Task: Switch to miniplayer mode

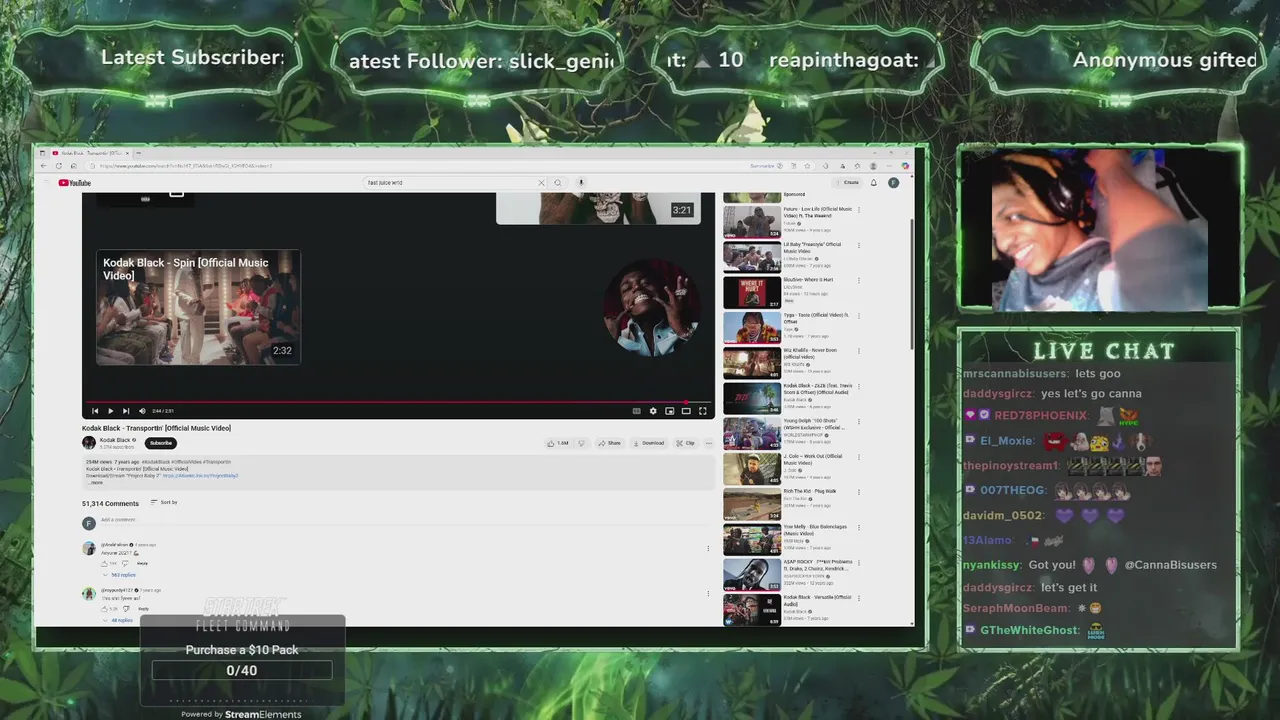Action: pos(669,411)
